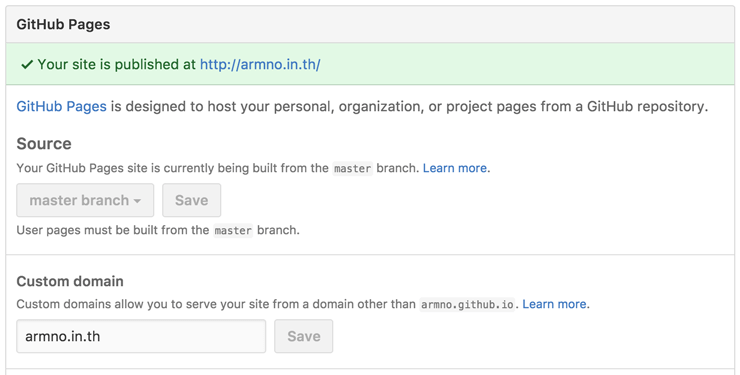Click Save button next to master branch
The height and width of the screenshot is (375, 740).
click(x=192, y=200)
